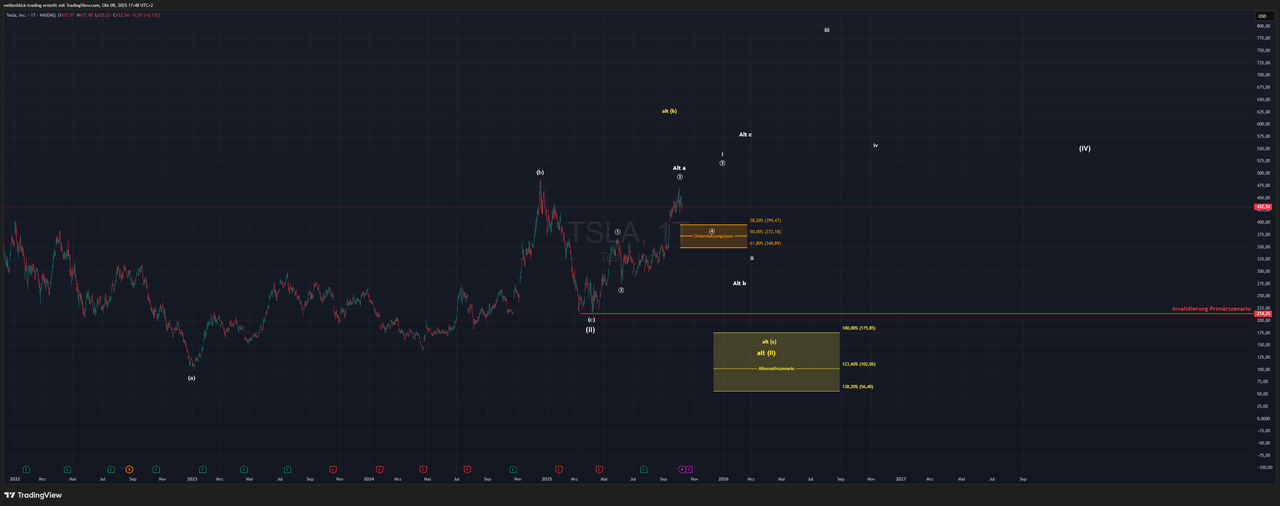This screenshot has width=1280, height=506.
Task: Click the red 432,54 current price tag
Action: point(1263,207)
